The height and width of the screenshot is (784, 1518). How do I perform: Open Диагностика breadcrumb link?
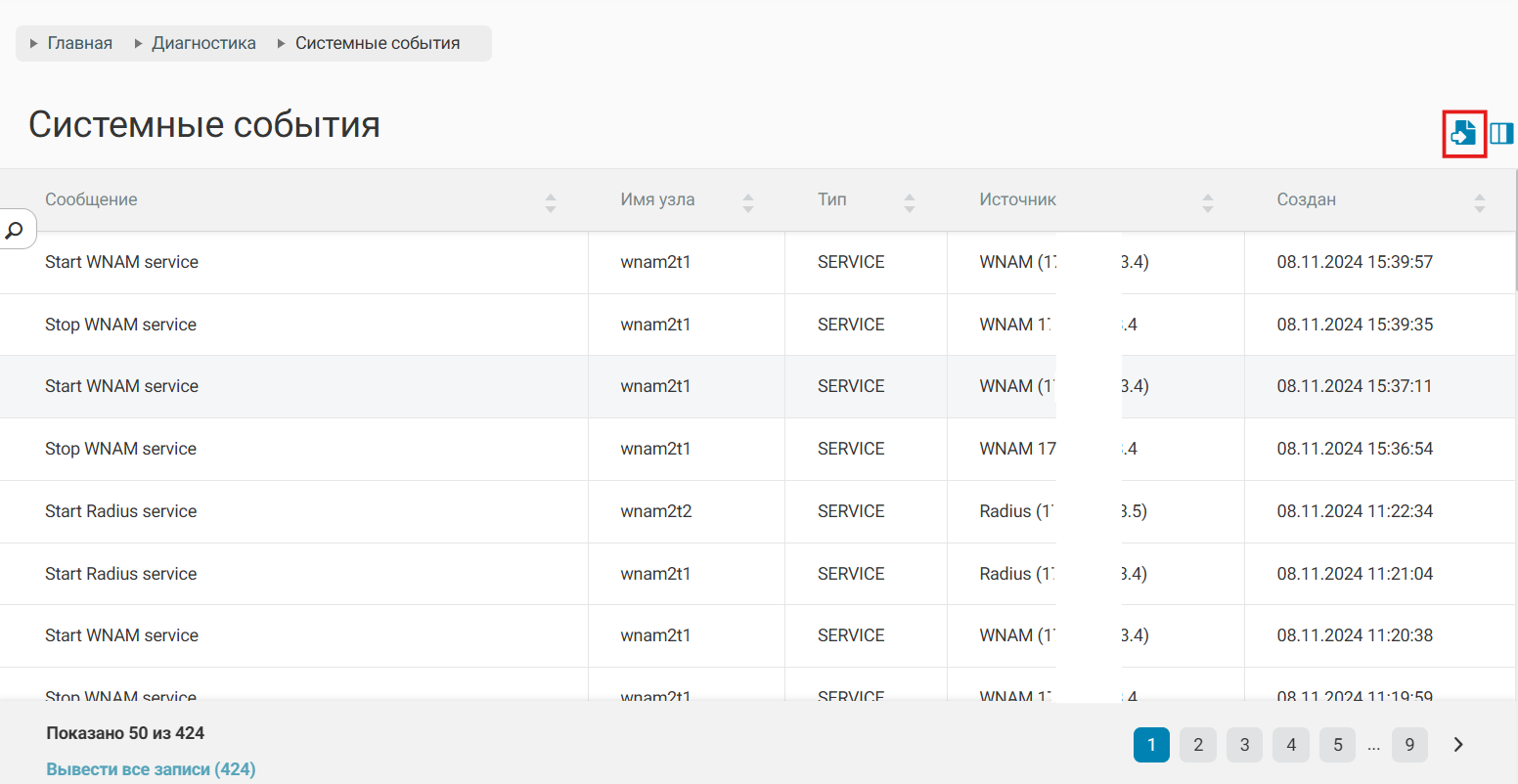point(203,43)
